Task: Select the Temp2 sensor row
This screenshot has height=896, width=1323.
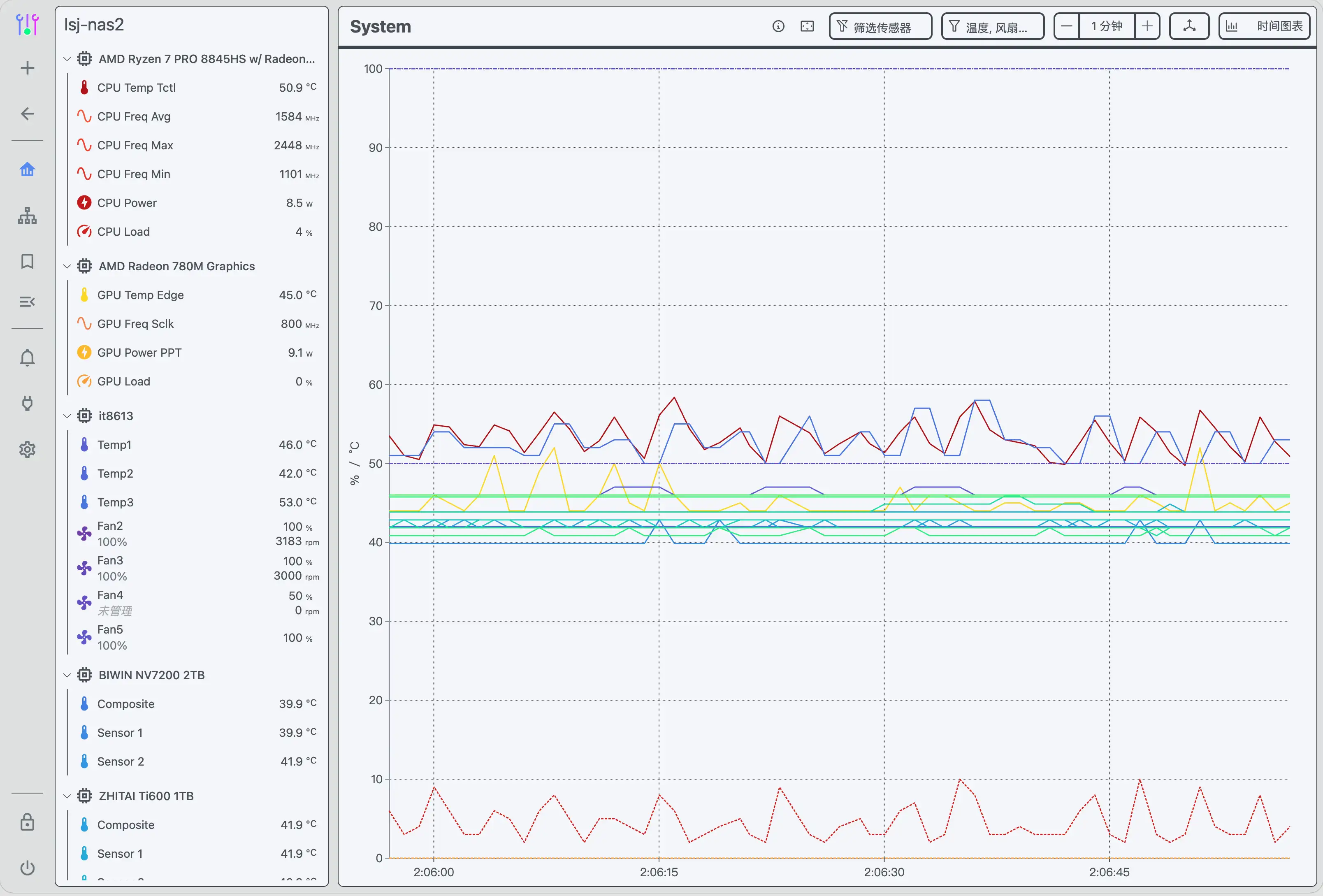Action: pos(197,474)
